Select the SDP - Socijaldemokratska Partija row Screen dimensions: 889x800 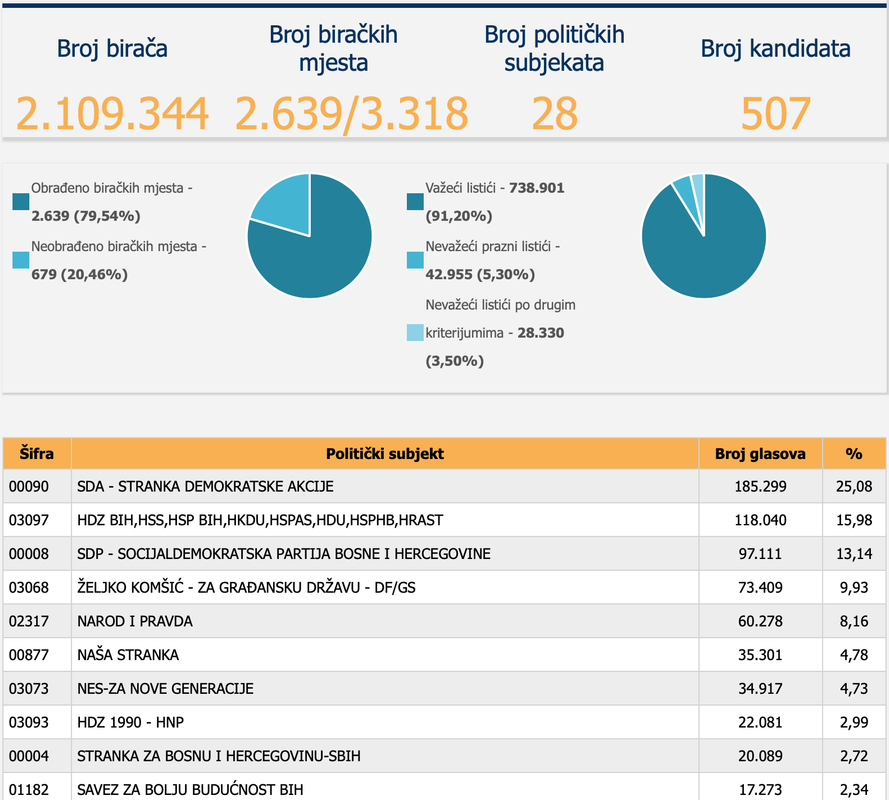(x=444, y=554)
